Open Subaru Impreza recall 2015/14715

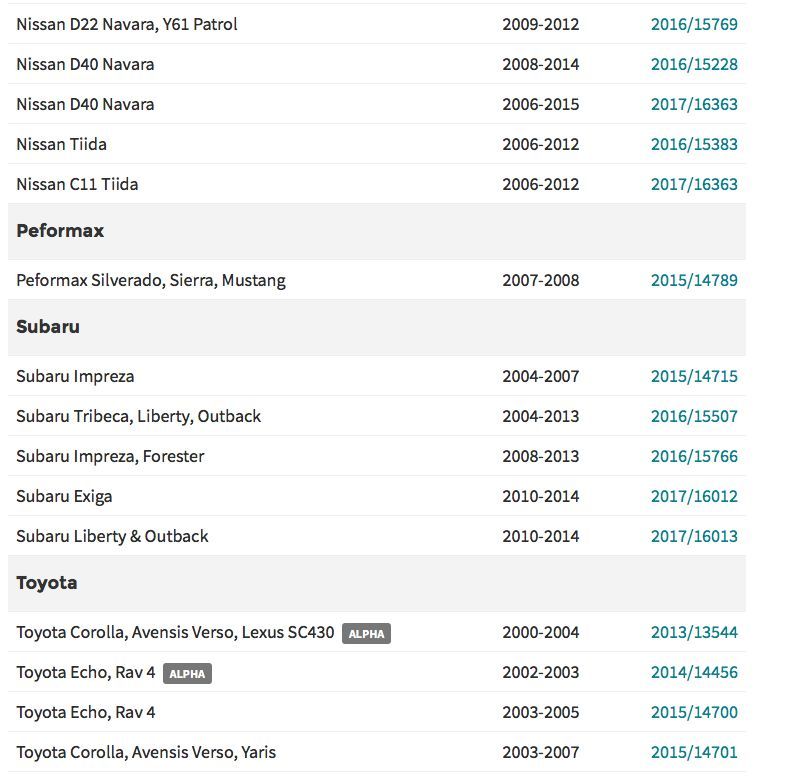[694, 376]
